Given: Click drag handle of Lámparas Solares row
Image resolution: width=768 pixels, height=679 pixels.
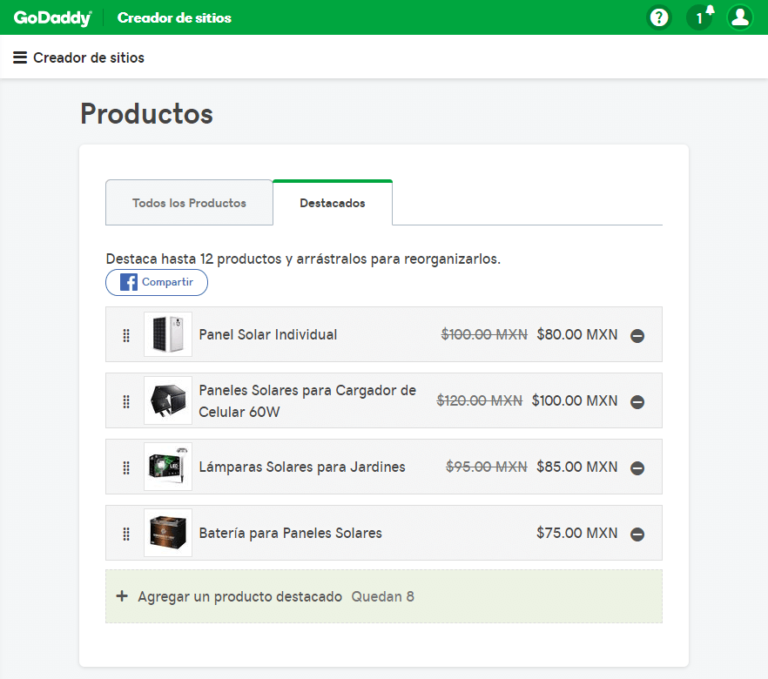Looking at the screenshot, I should tap(126, 467).
